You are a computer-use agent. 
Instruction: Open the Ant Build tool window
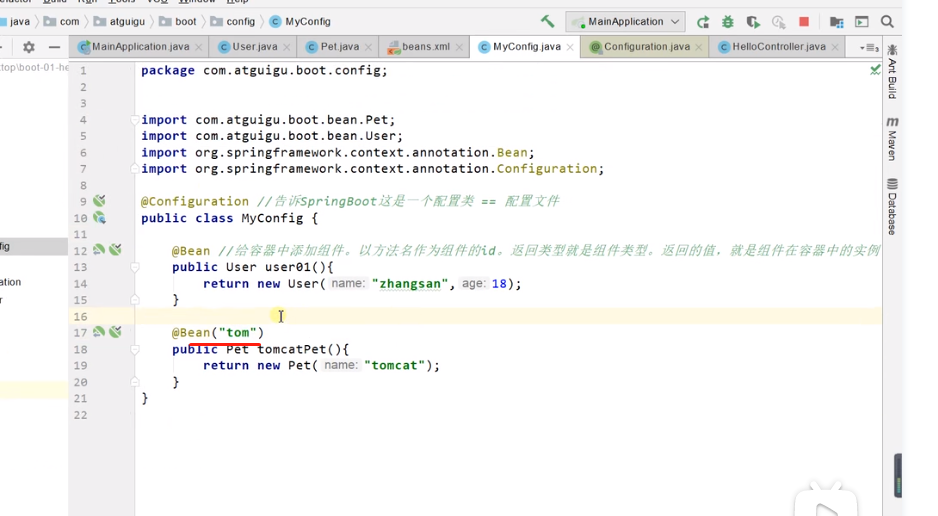(892, 72)
